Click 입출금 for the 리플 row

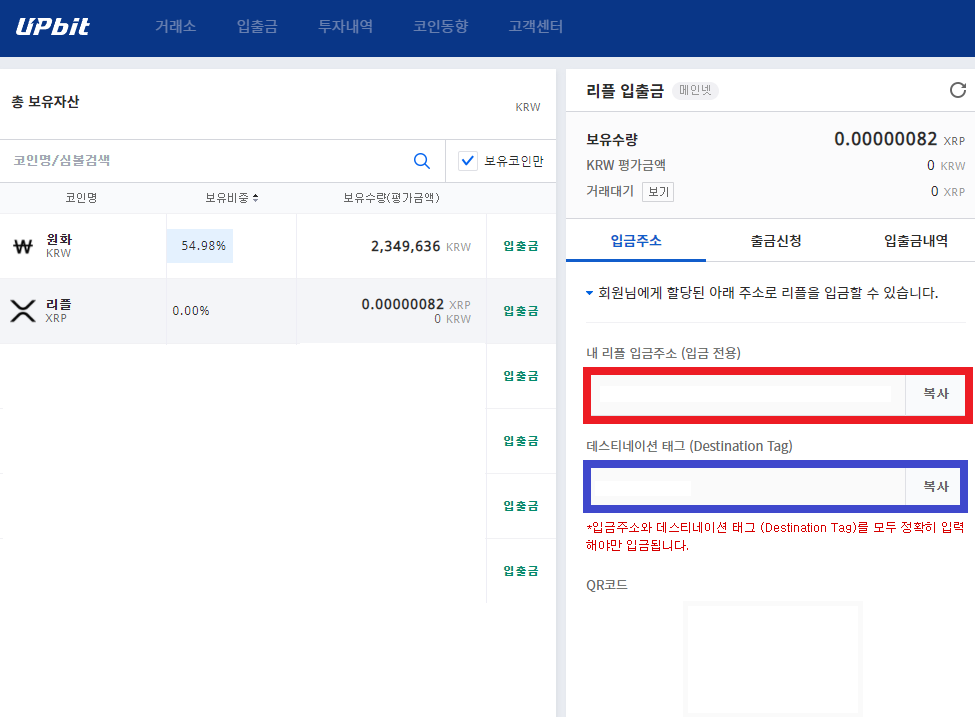click(521, 310)
